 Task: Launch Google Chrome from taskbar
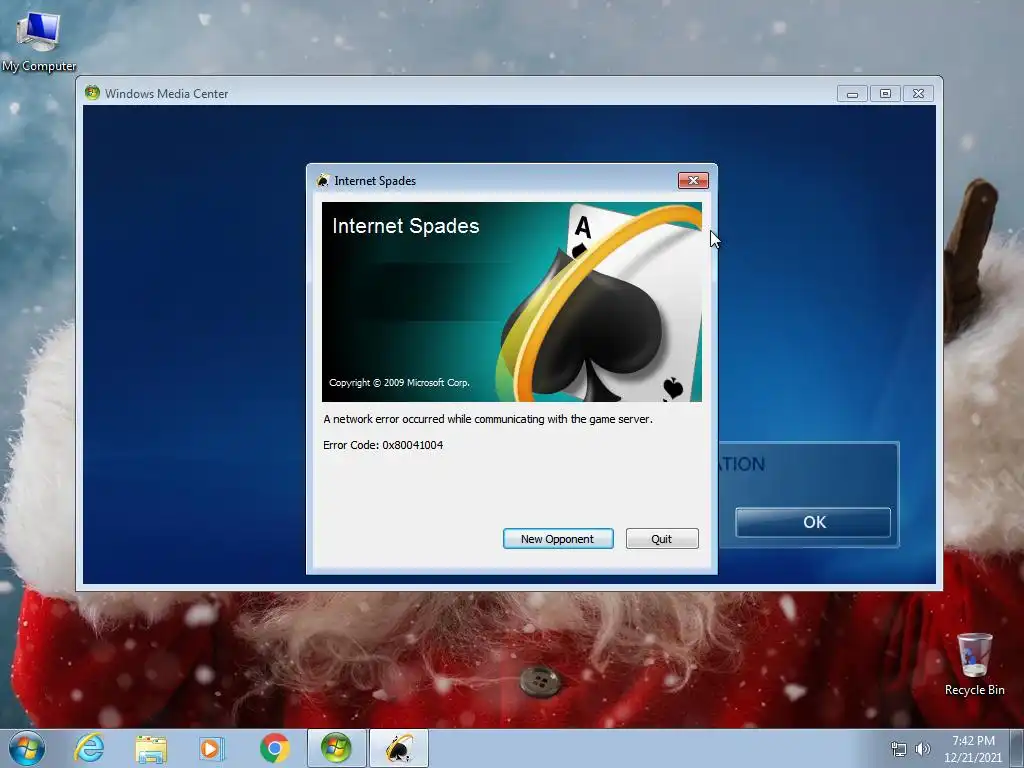click(274, 748)
